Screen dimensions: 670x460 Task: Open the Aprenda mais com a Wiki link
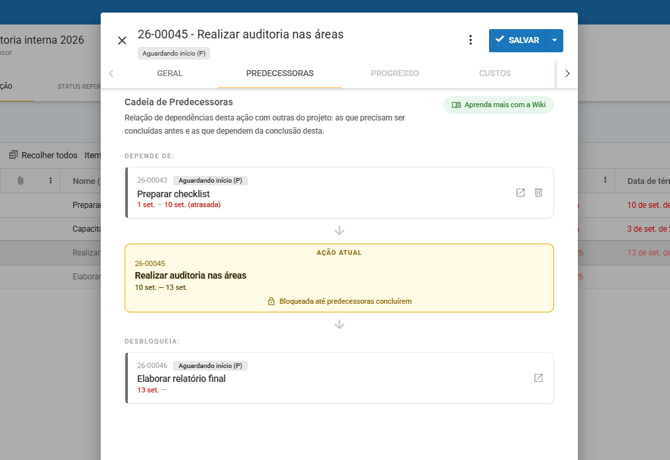pyautogui.click(x=499, y=105)
